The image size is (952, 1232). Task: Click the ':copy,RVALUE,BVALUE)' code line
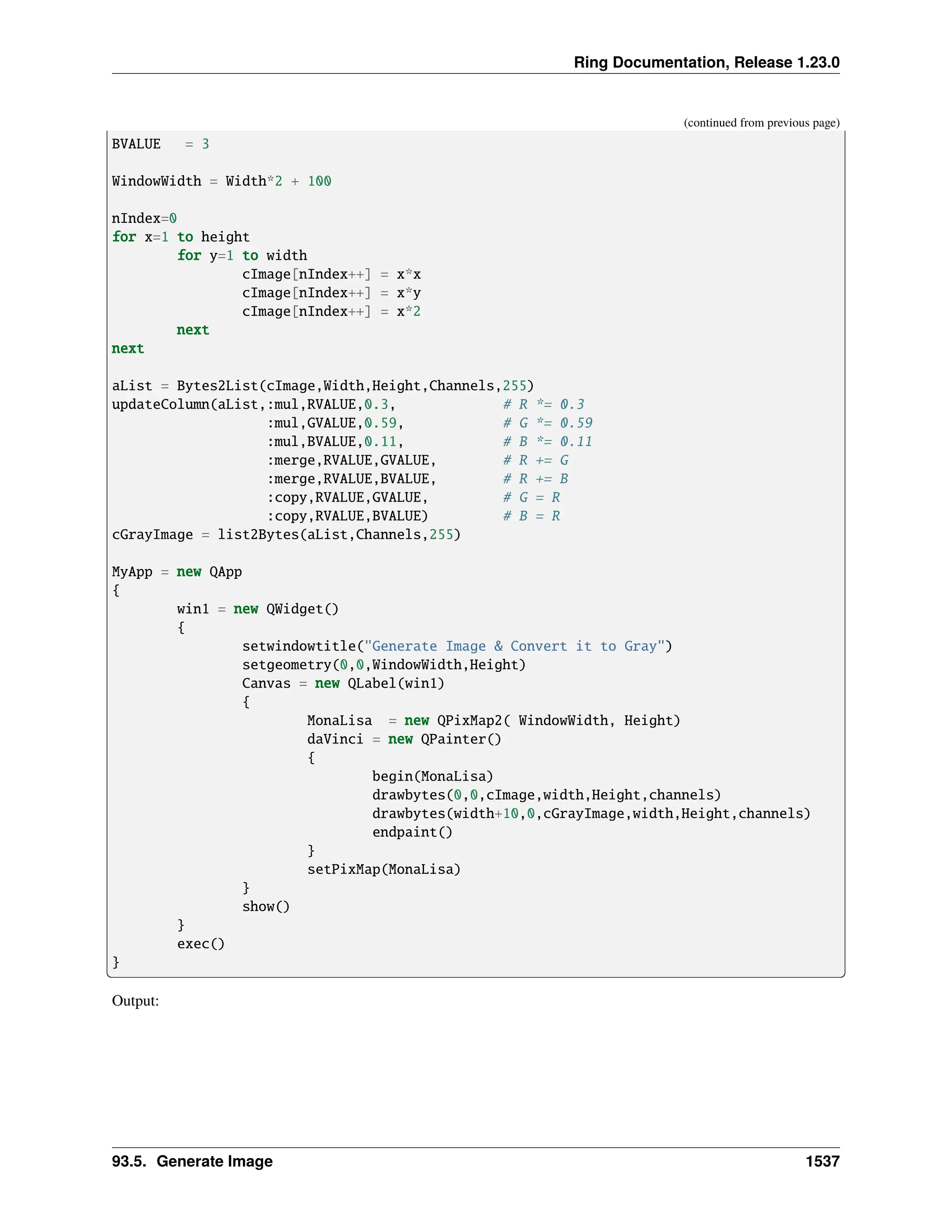pos(348,516)
